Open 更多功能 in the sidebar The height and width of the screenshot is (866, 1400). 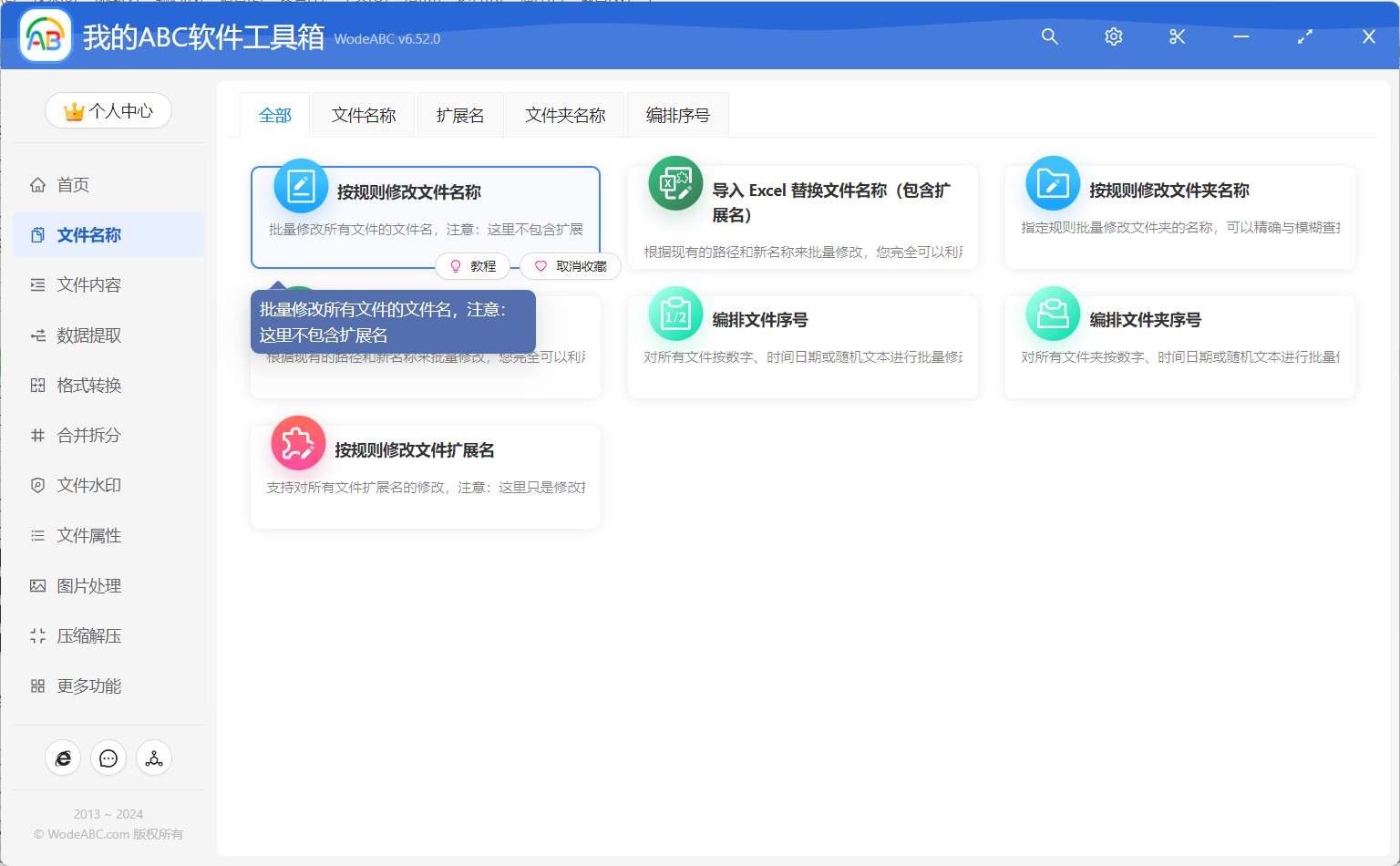tap(88, 686)
